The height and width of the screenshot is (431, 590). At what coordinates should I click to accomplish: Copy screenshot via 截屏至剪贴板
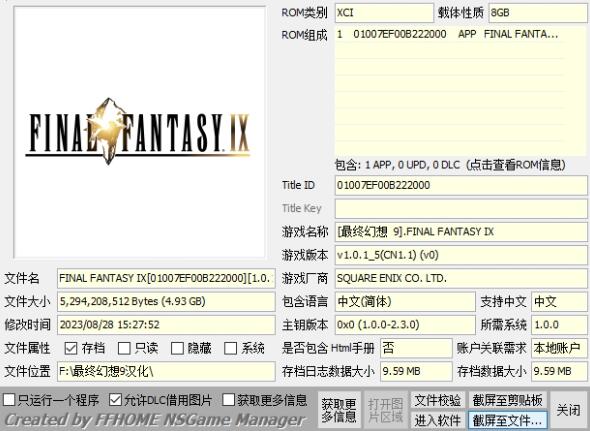pos(507,400)
